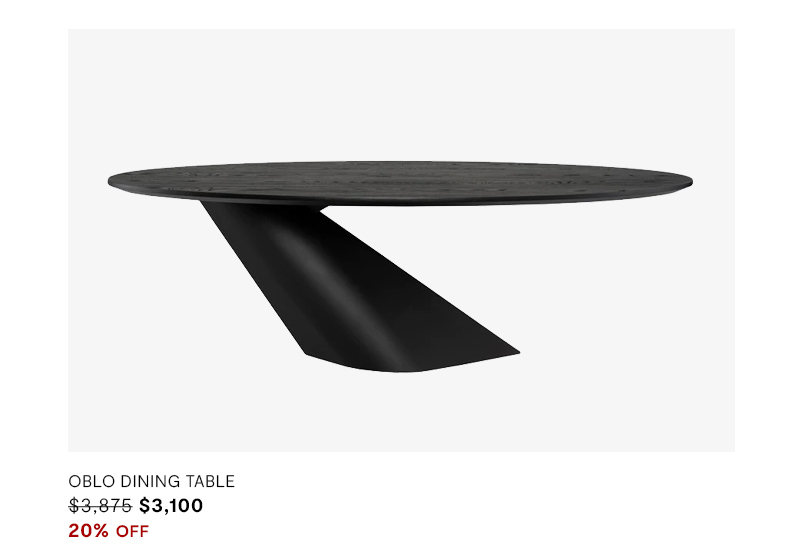Click the left rim of the tabletop

coord(115,182)
